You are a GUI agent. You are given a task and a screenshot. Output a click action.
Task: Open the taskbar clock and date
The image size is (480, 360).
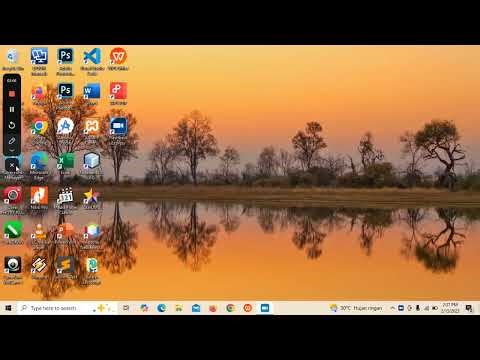[450, 308]
